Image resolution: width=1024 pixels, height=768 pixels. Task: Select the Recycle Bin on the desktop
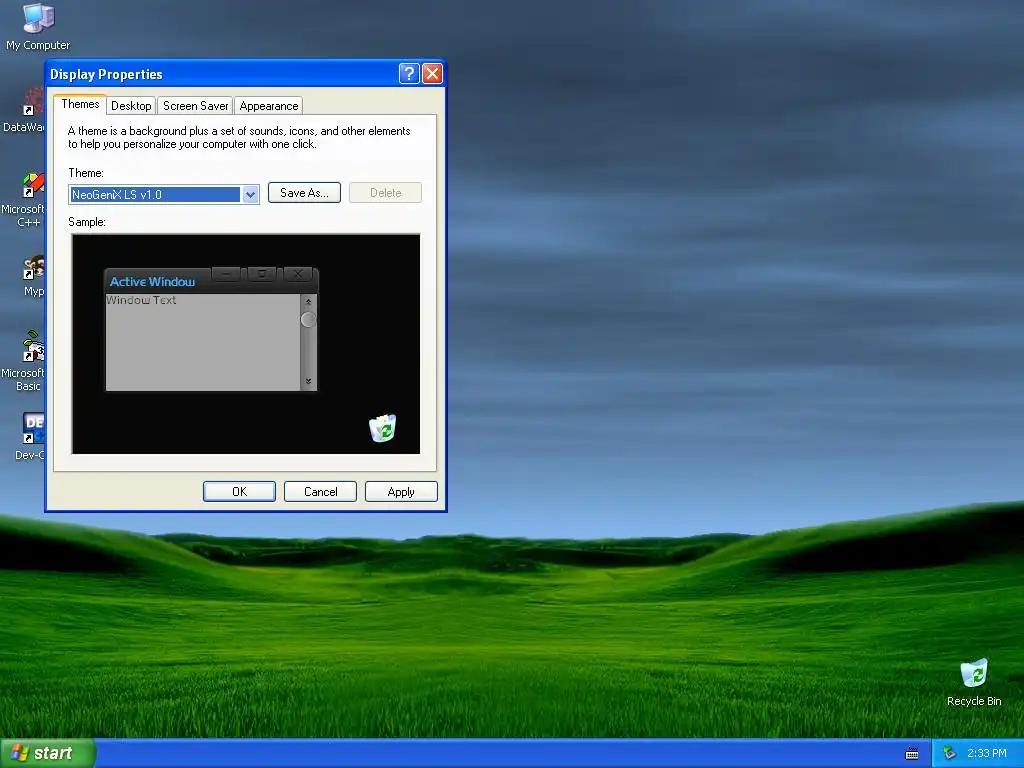click(974, 682)
